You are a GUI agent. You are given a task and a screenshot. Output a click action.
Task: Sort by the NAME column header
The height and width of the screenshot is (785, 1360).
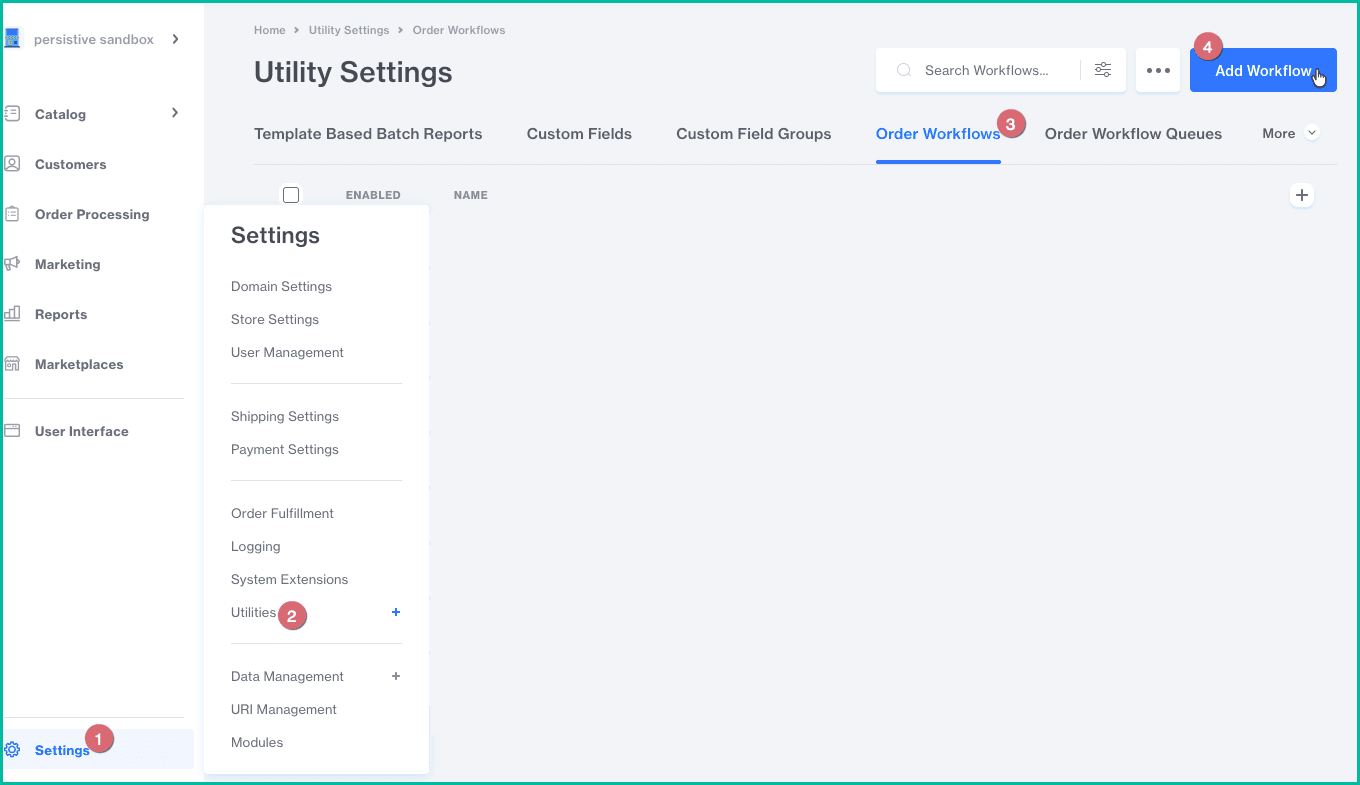point(470,195)
